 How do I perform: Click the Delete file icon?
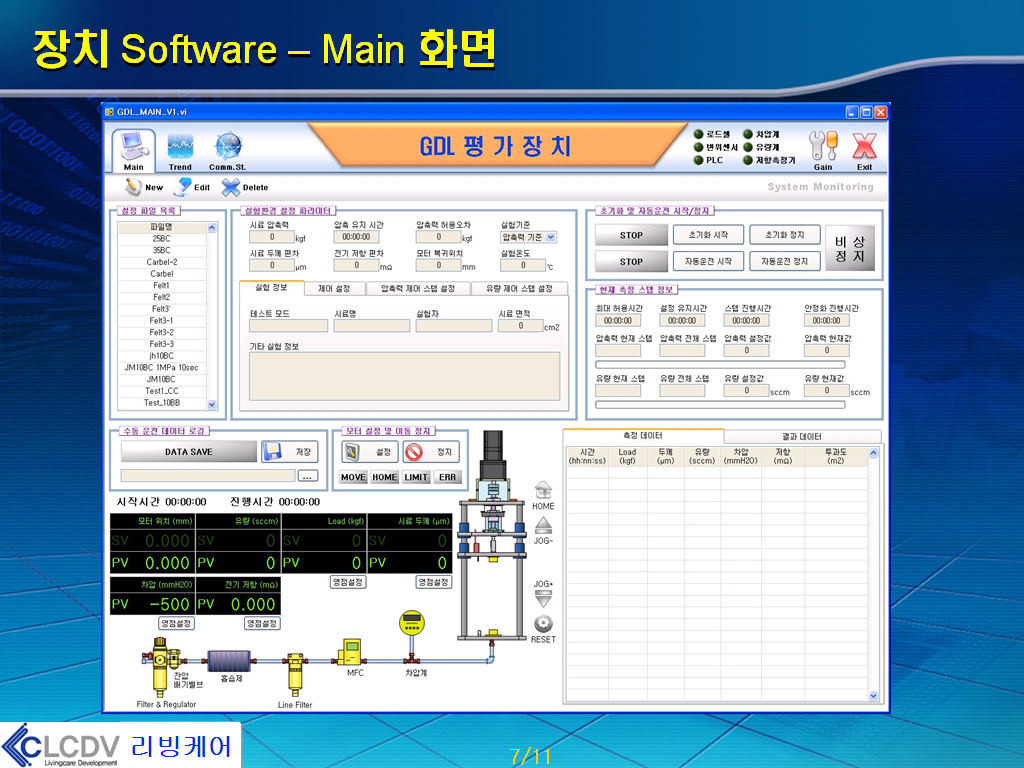[x=231, y=187]
